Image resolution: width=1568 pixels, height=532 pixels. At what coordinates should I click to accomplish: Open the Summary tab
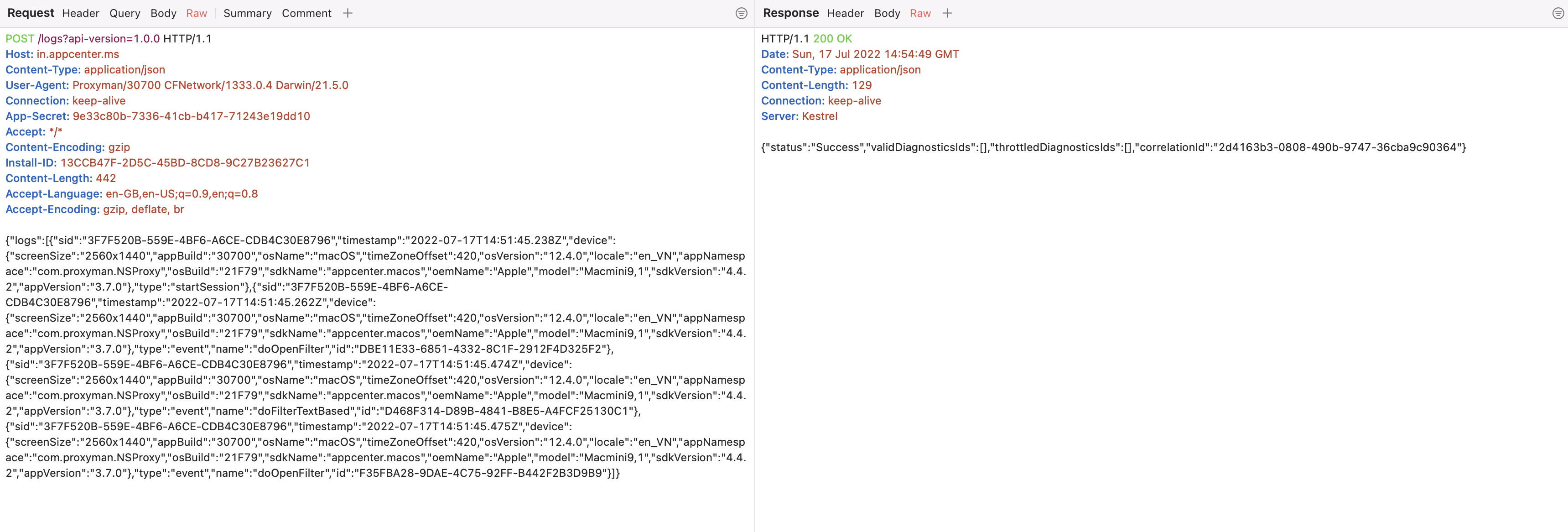pos(247,13)
